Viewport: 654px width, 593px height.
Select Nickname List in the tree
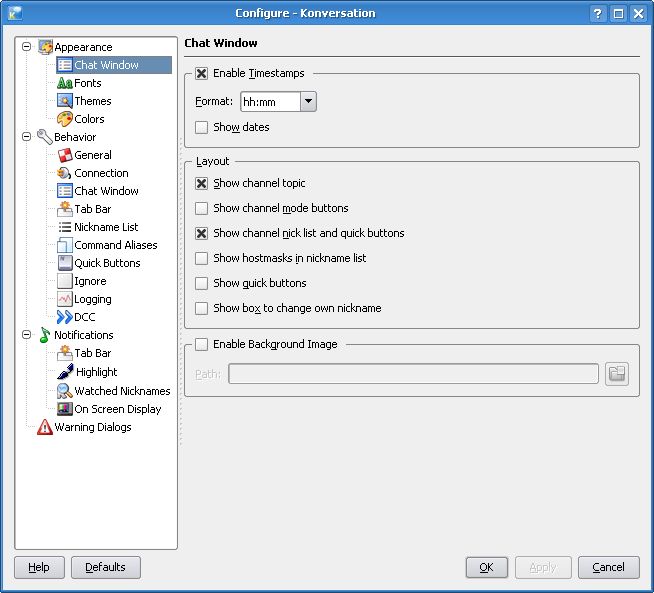106,227
